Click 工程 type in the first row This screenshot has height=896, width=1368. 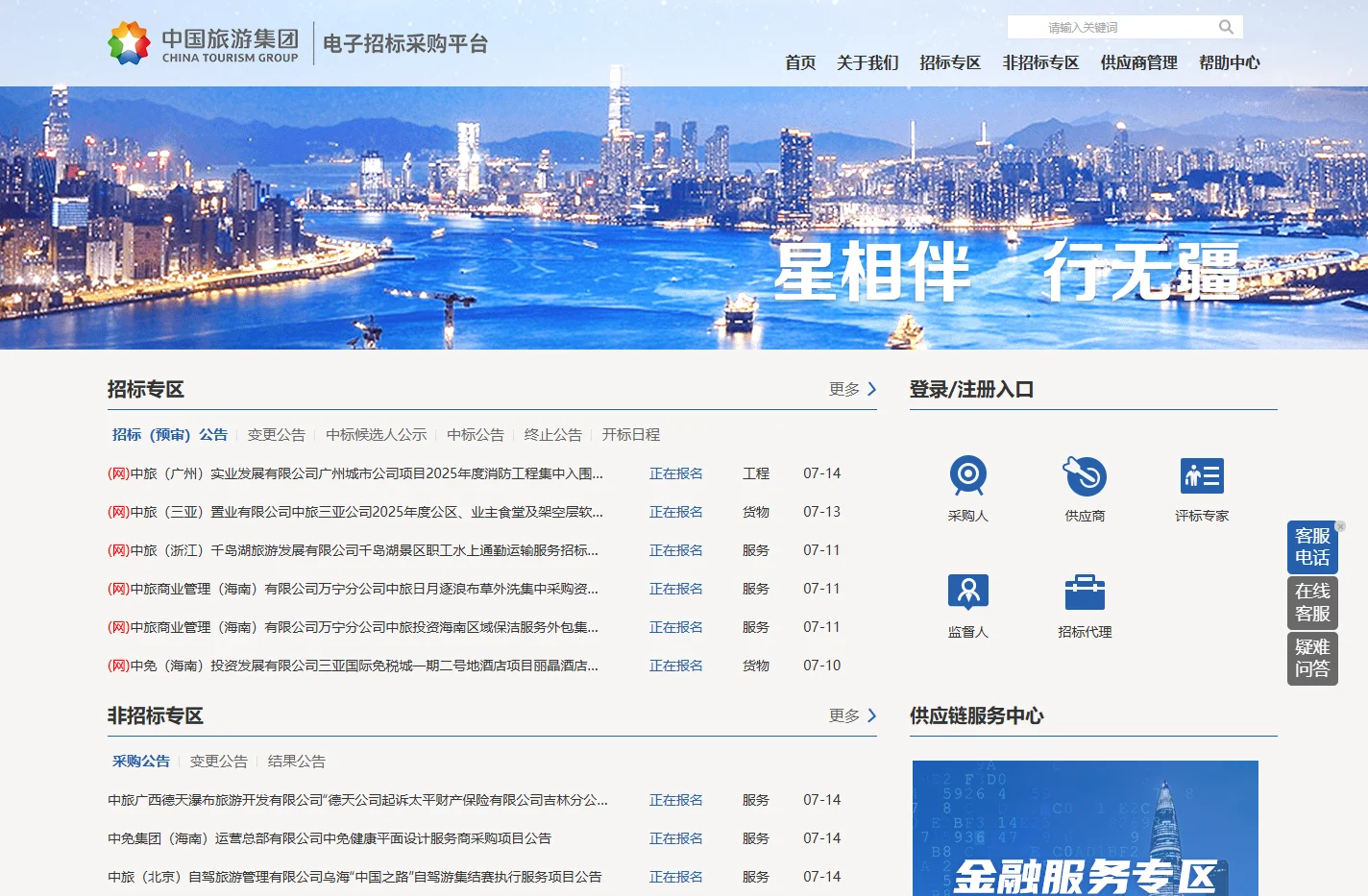tap(756, 473)
